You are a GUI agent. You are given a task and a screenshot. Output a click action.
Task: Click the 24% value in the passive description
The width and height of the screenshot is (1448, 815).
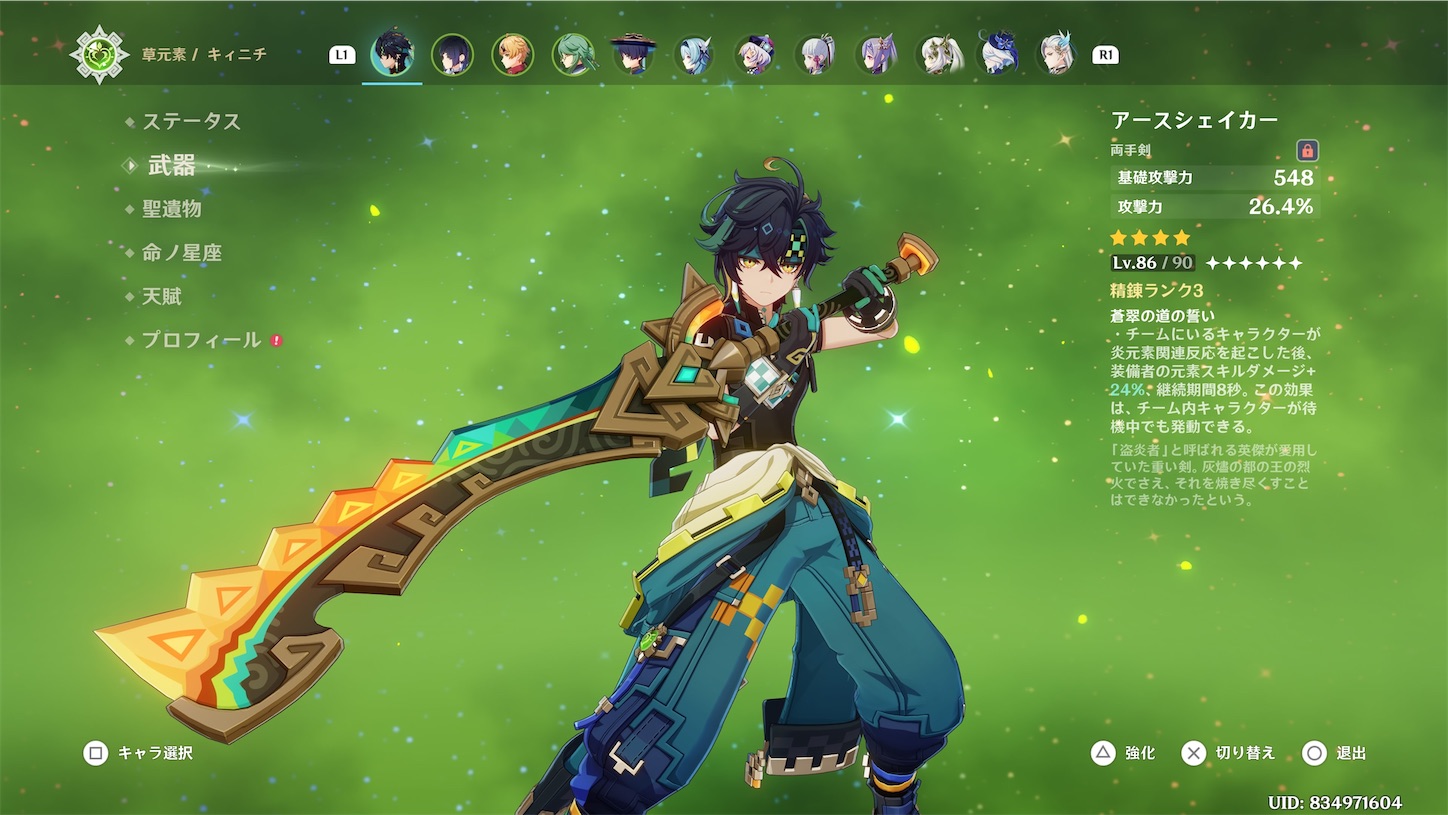coord(1126,389)
